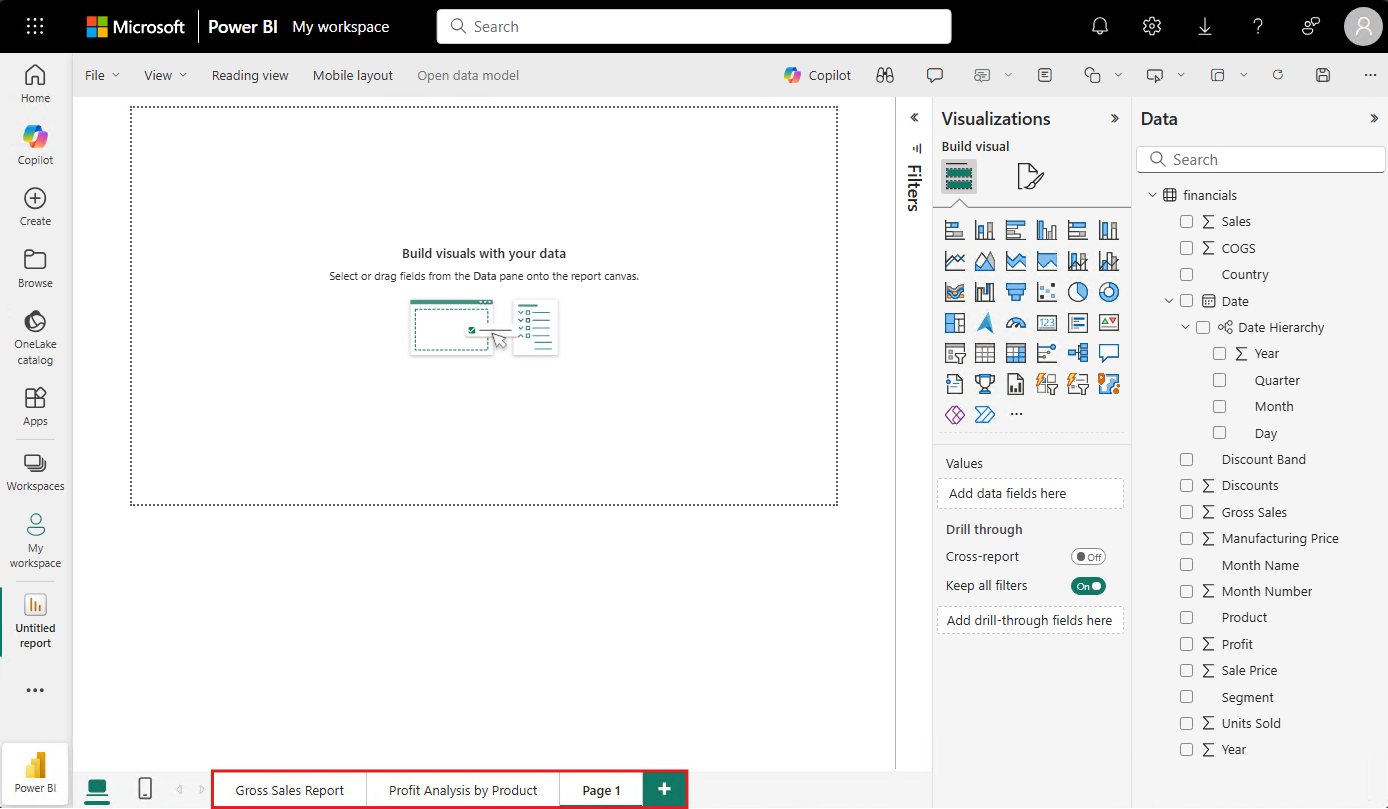This screenshot has width=1388, height=809.
Task: Add a new report page with the plus button
Action: click(x=664, y=789)
